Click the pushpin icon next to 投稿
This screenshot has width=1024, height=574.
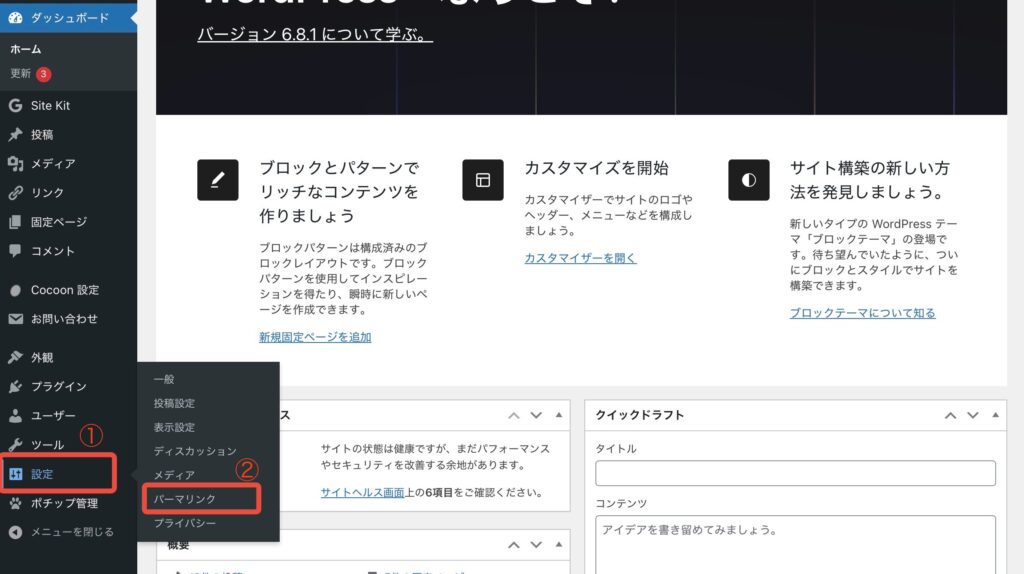pyautogui.click(x=15, y=135)
